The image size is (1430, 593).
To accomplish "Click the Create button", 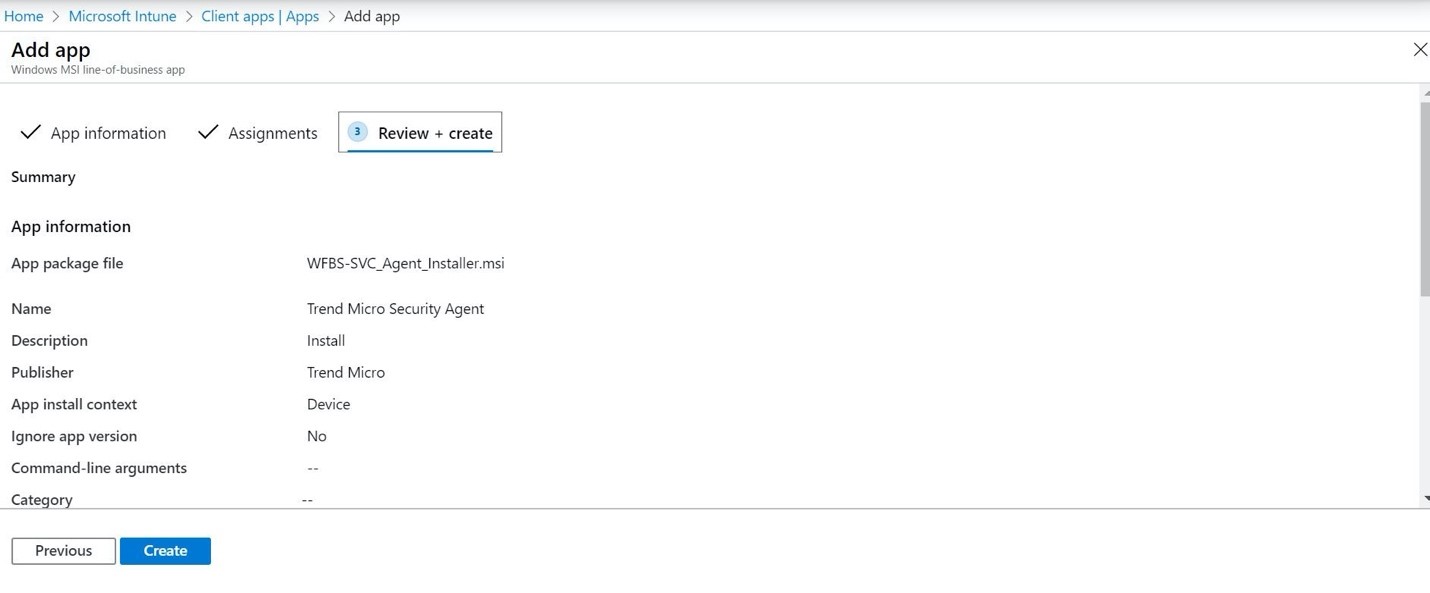I will [x=165, y=551].
